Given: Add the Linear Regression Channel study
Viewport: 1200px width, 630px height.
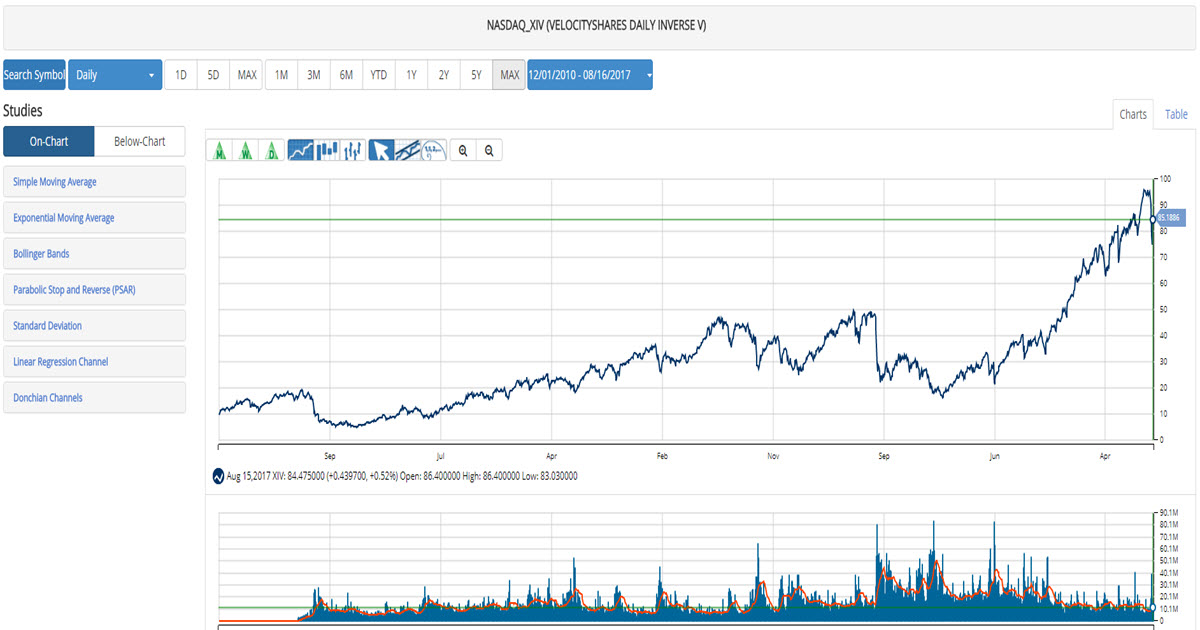Looking at the screenshot, I should (x=94, y=362).
